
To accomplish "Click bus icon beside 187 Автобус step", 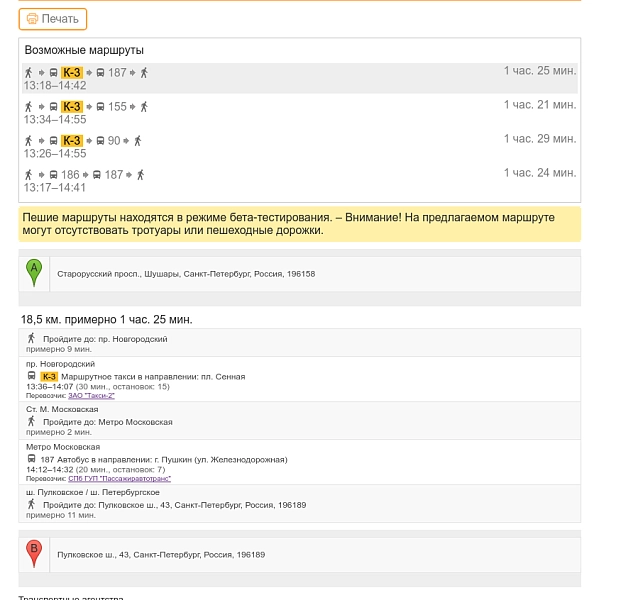I will tap(31, 459).
